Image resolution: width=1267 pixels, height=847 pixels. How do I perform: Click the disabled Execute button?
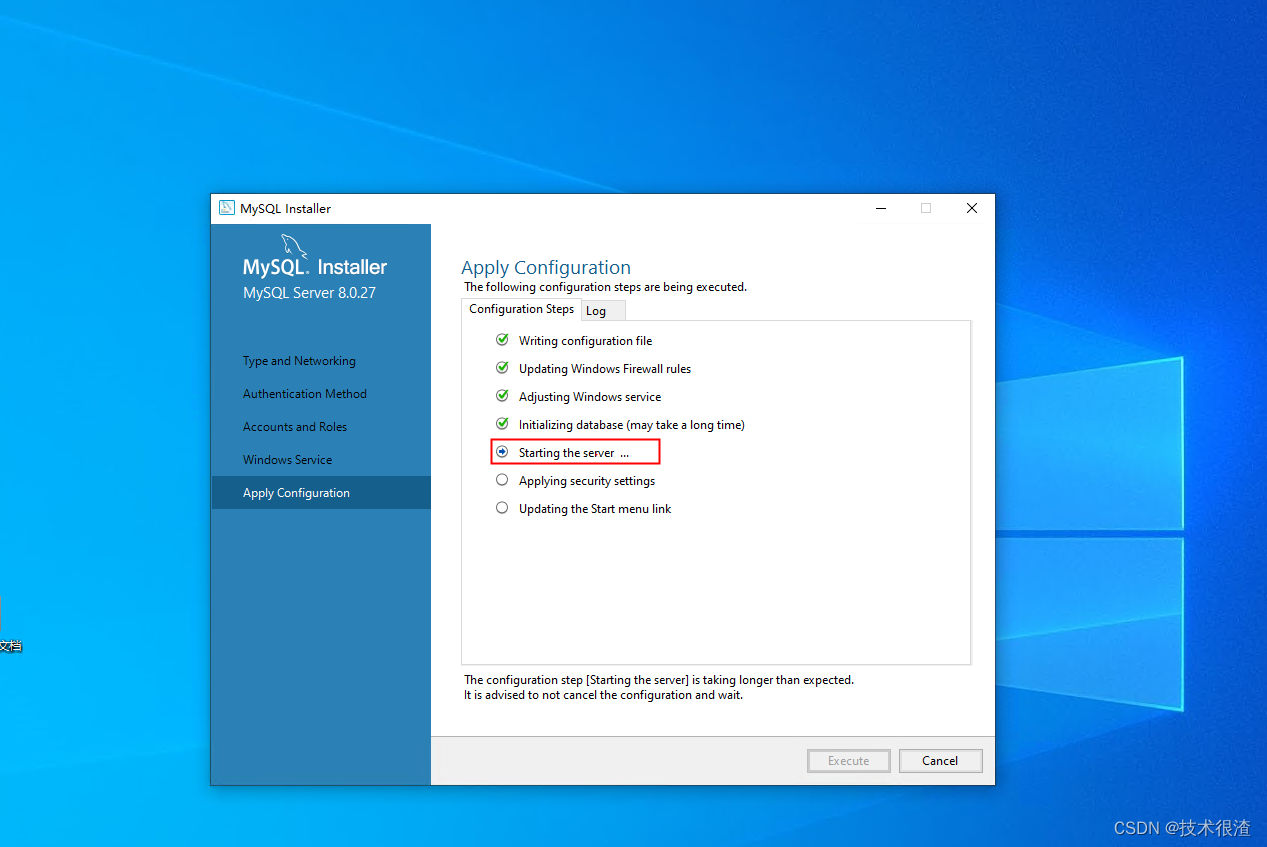click(848, 760)
